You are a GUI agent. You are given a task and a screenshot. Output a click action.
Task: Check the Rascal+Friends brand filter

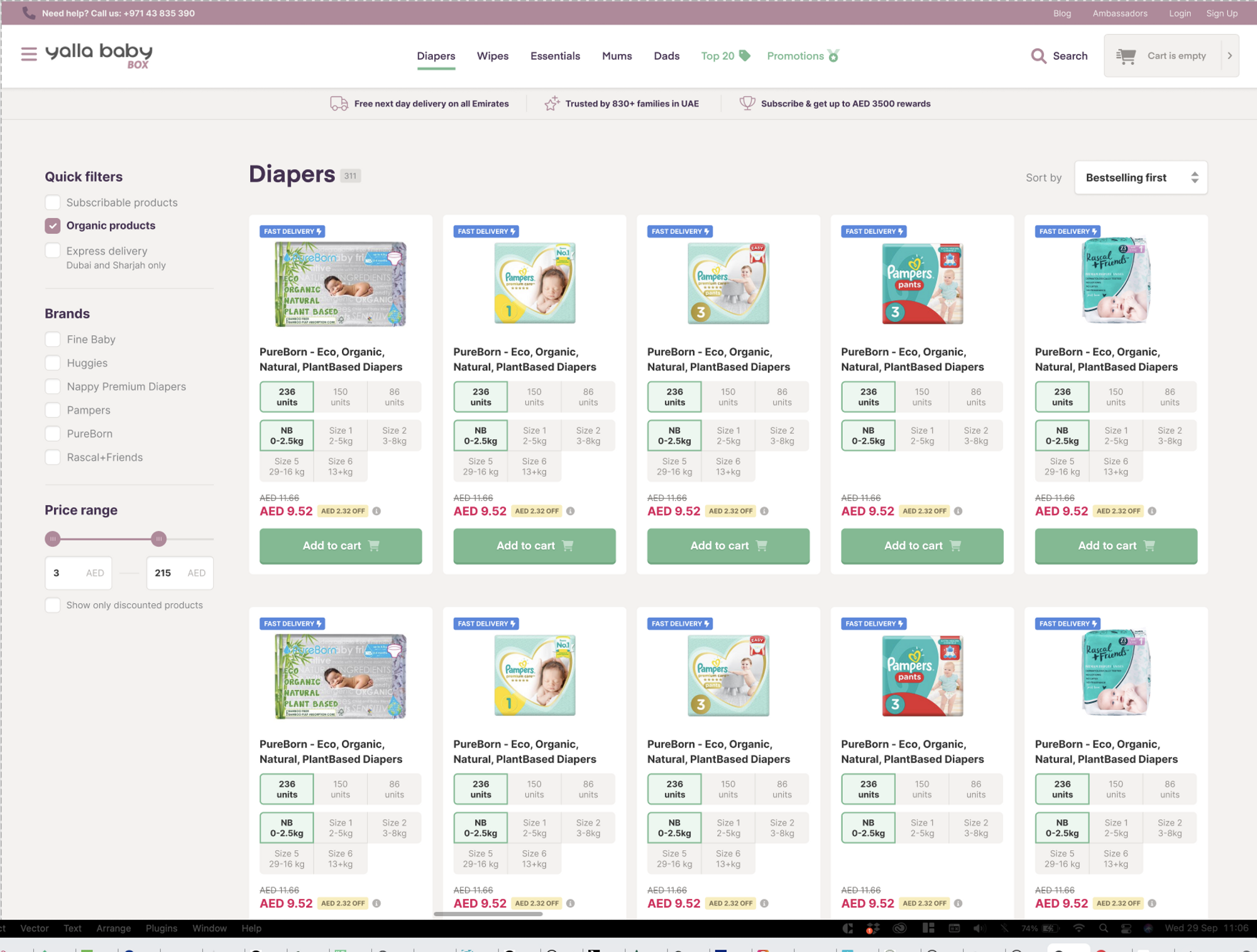pos(53,457)
